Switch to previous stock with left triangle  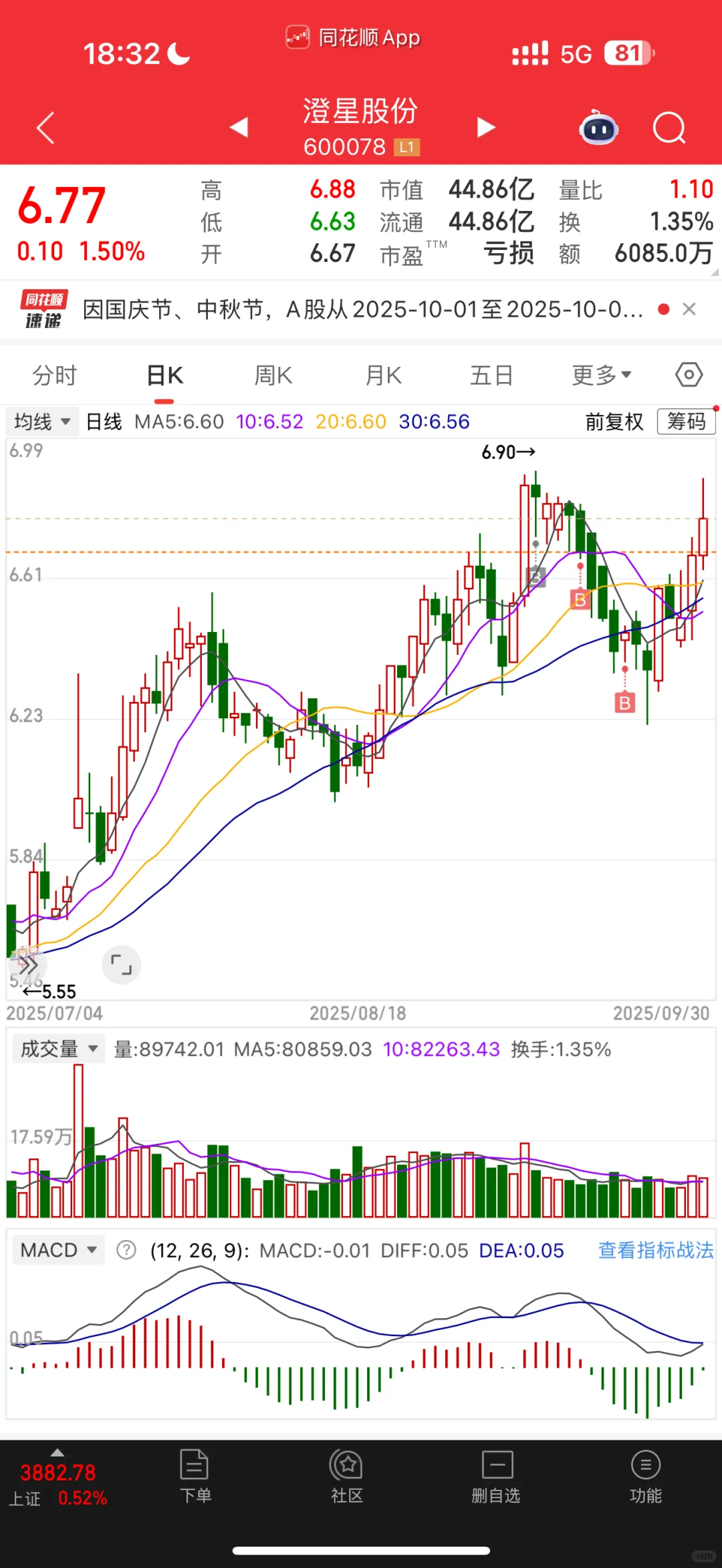[x=239, y=127]
